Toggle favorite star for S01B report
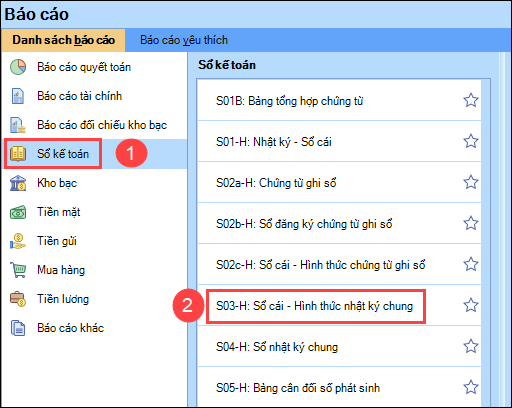This screenshot has height=408, width=512. click(471, 100)
